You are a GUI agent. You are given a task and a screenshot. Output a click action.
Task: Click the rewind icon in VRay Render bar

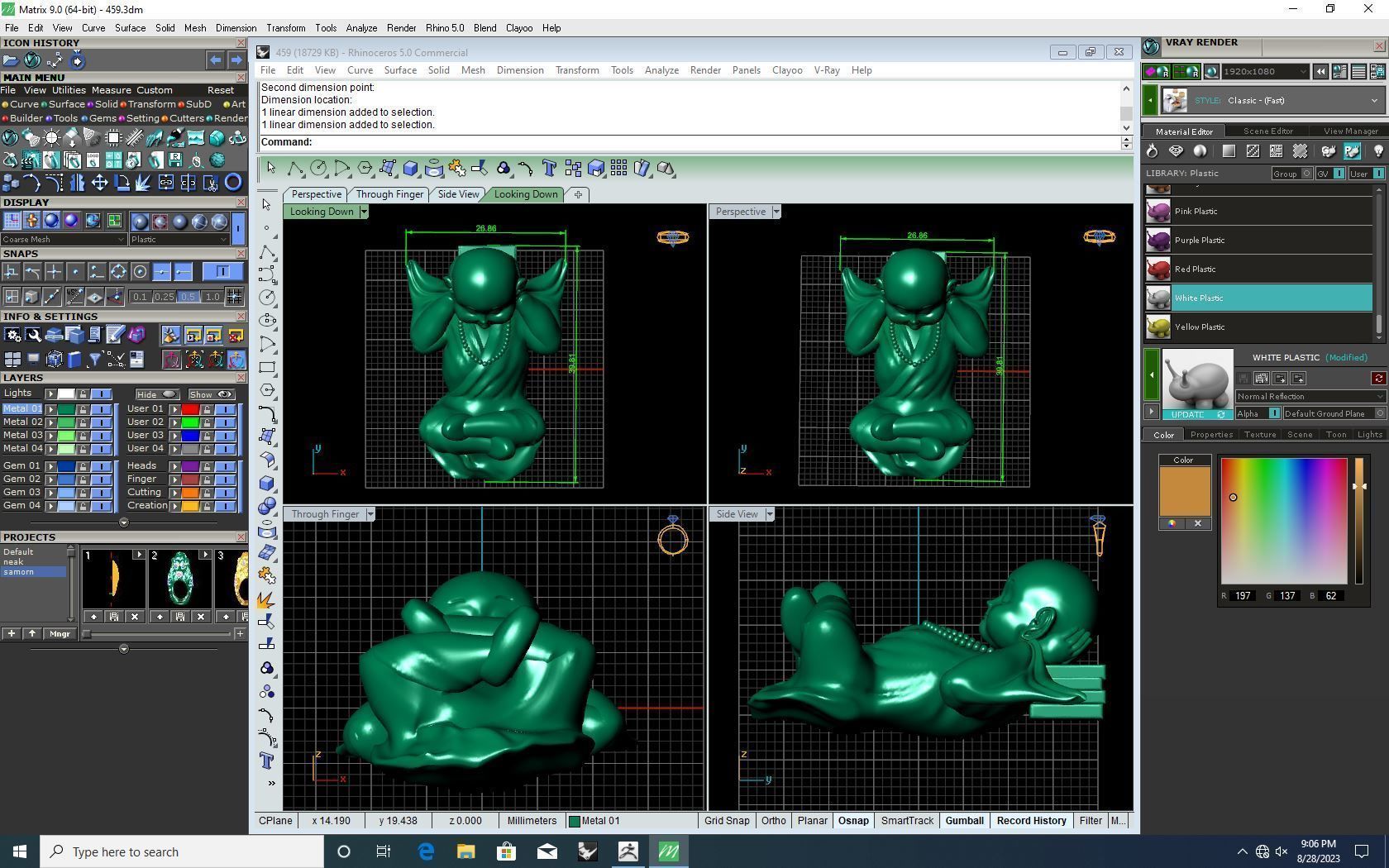coord(1320,72)
